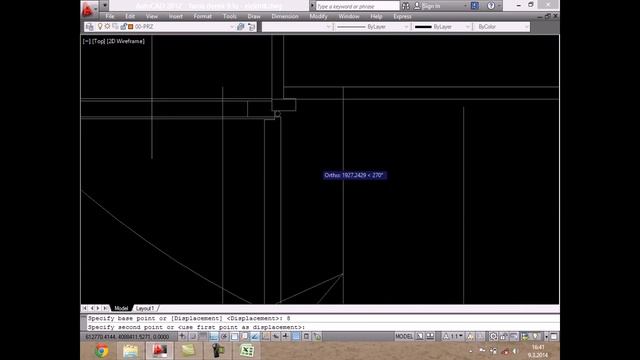Image resolution: width=640 pixels, height=360 pixels.
Task: Open Google Chrome from the taskbar
Action: (x=102, y=351)
